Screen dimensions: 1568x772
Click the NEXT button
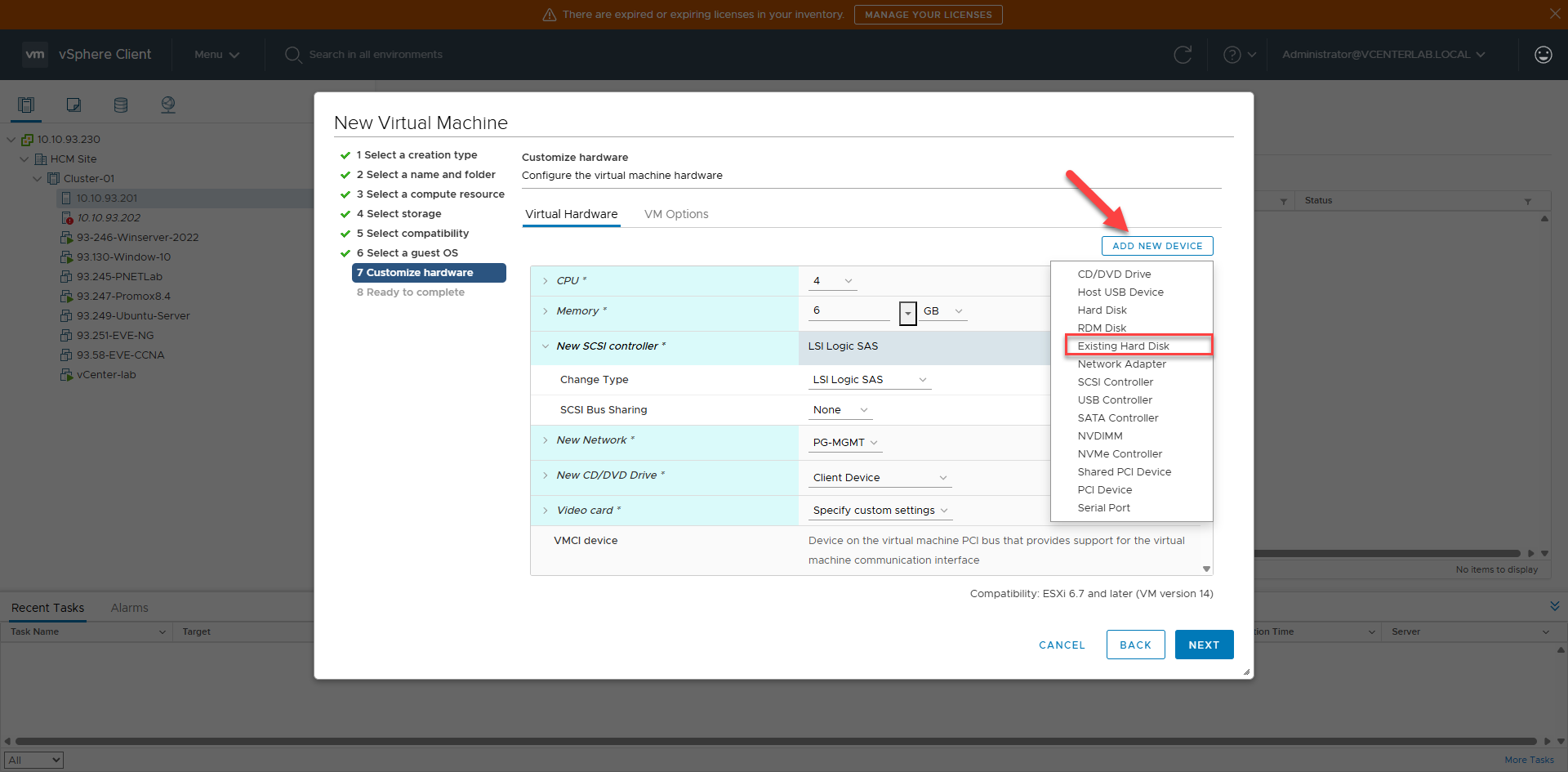point(1204,645)
